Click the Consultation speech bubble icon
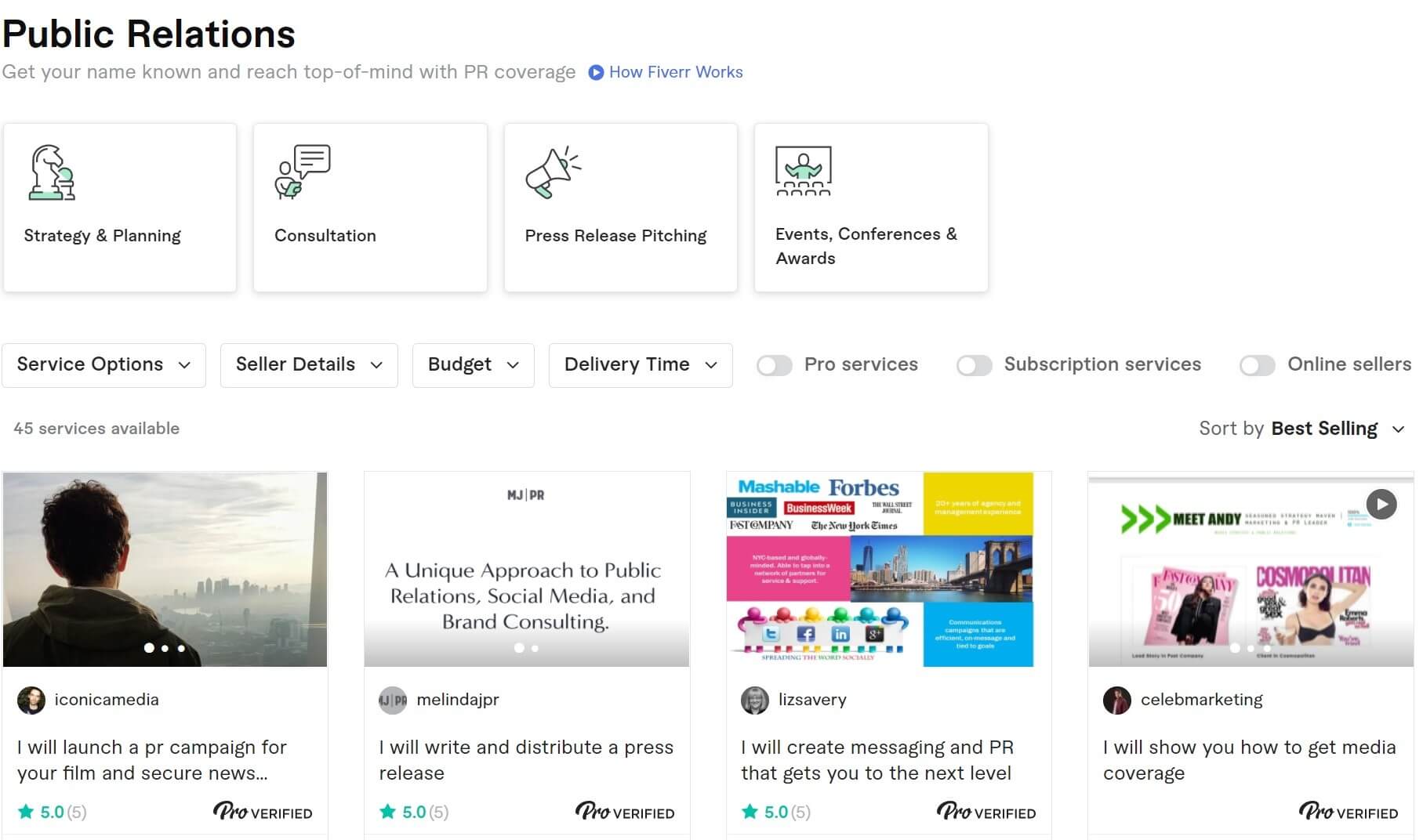The width and height of the screenshot is (1423, 840). 303,172
